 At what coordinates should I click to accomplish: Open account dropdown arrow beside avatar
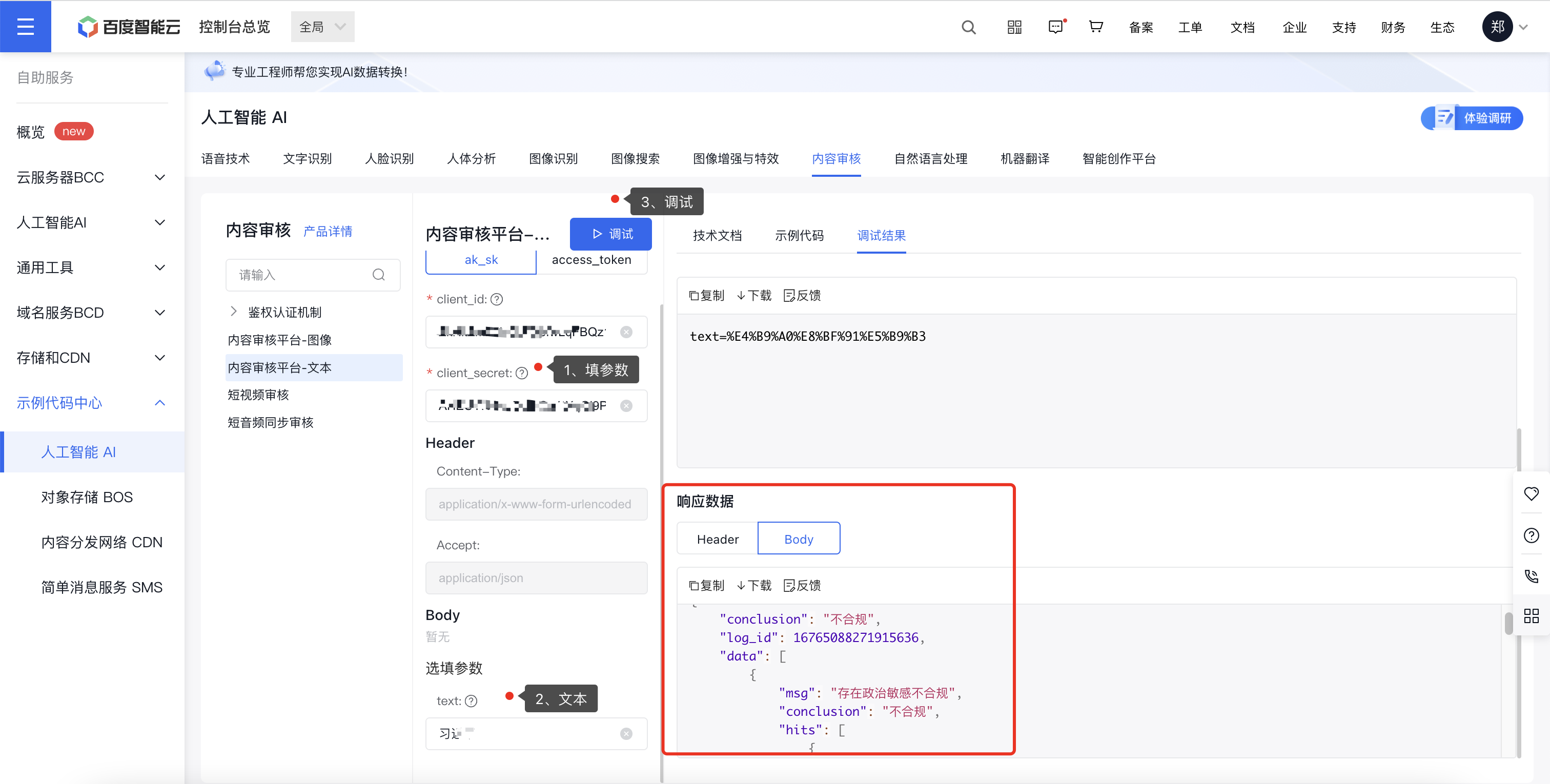coord(1524,27)
